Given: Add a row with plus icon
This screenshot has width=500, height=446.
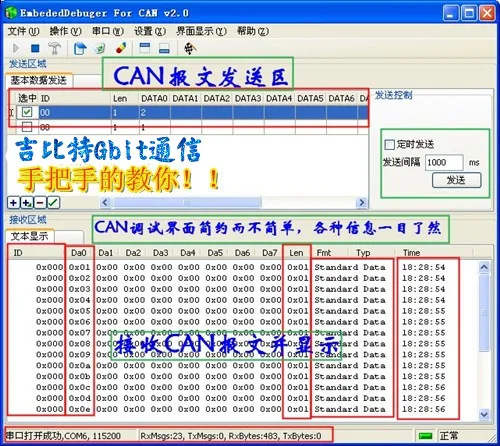Looking at the screenshot, I should (13, 202).
